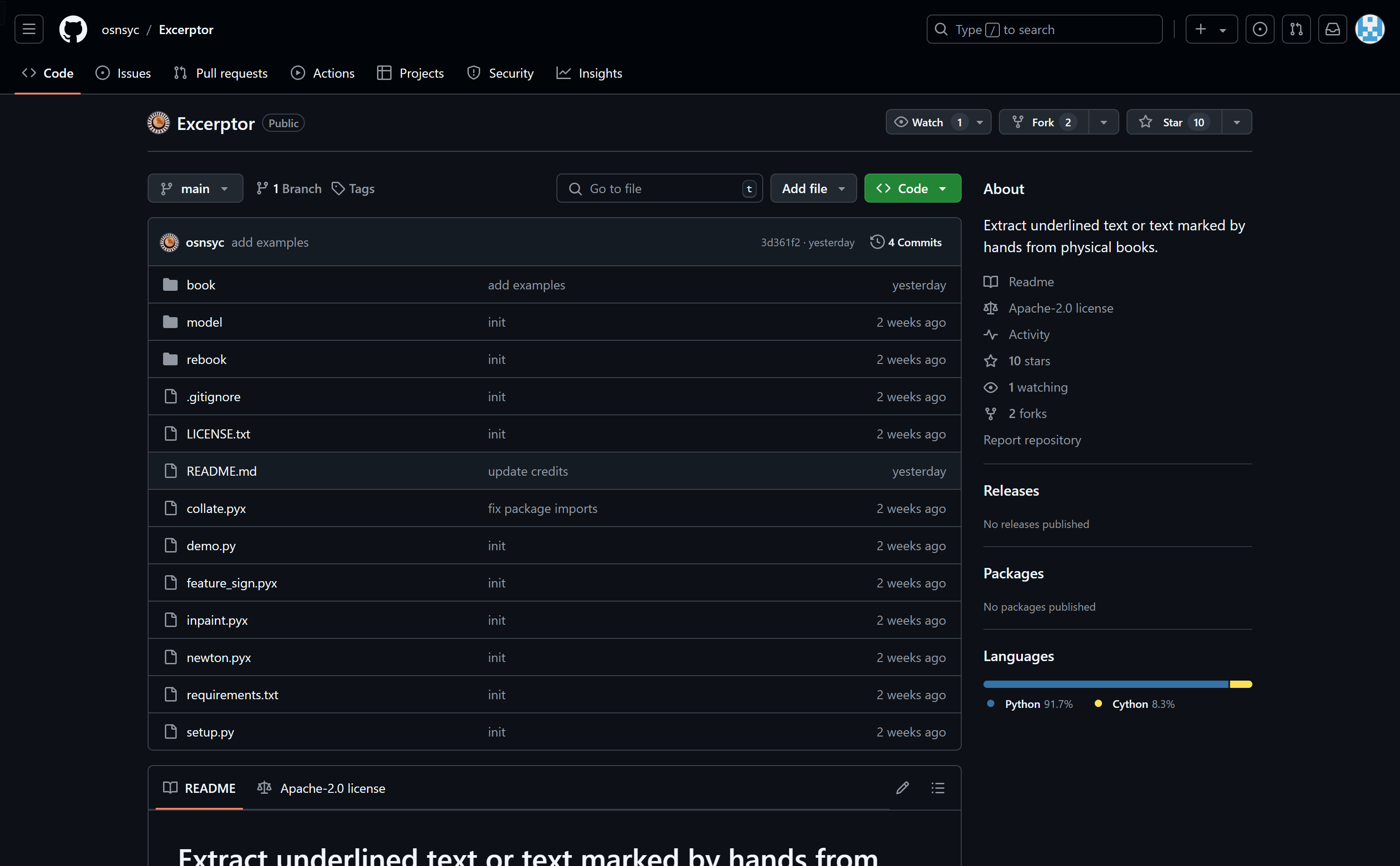
Task: Open the notifications inbox icon
Action: click(1332, 29)
